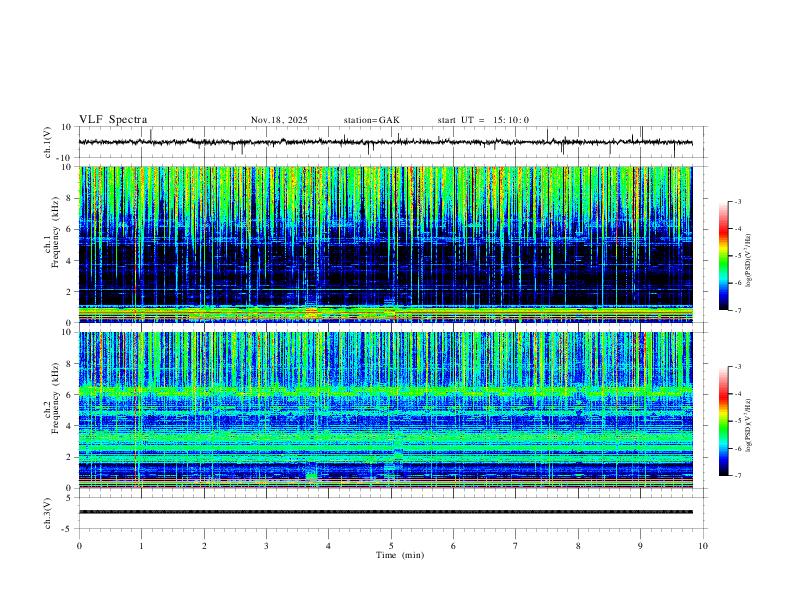This screenshot has height=612, width=792.
Task: Click time axis tick label "4"
Action: (x=328, y=546)
